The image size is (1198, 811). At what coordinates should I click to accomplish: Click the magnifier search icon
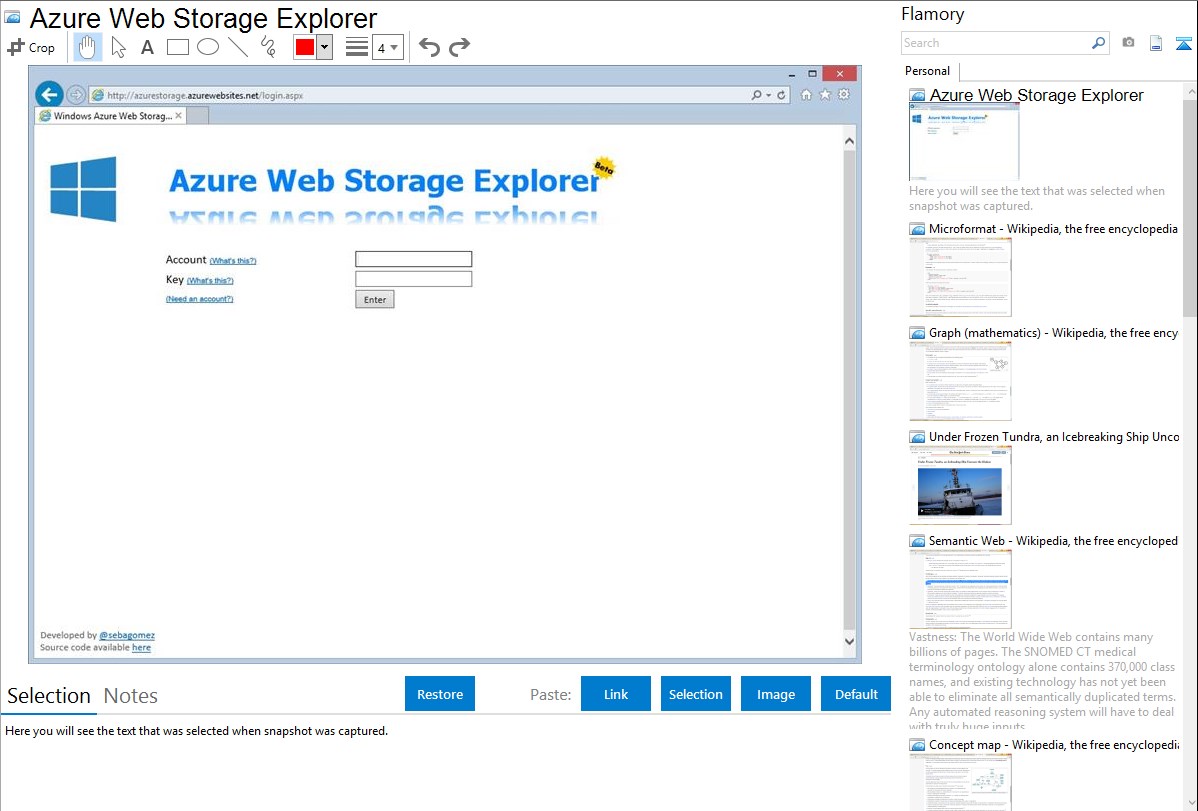click(x=1099, y=43)
